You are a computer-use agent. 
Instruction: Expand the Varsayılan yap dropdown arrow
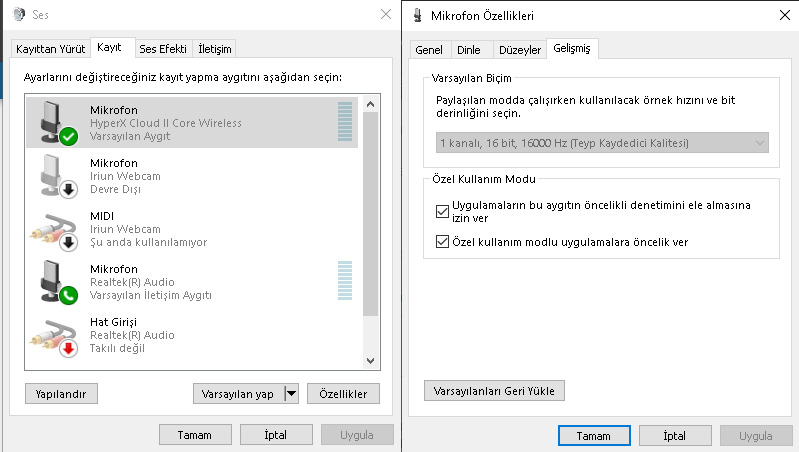pos(292,394)
